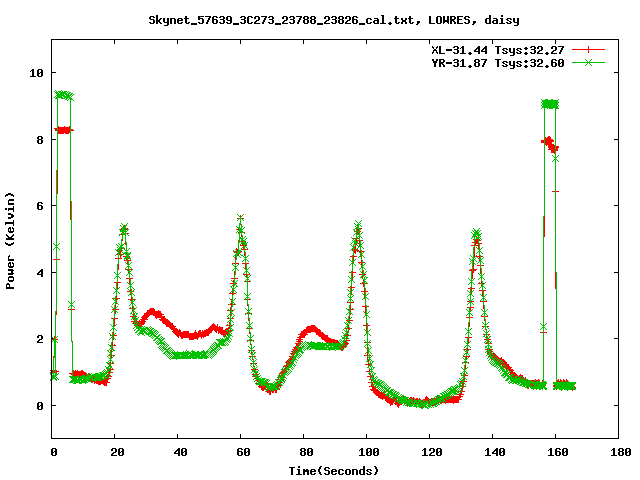Click the green peak near 60 seconds
Viewport: 640px width, 480px height.
point(241,218)
